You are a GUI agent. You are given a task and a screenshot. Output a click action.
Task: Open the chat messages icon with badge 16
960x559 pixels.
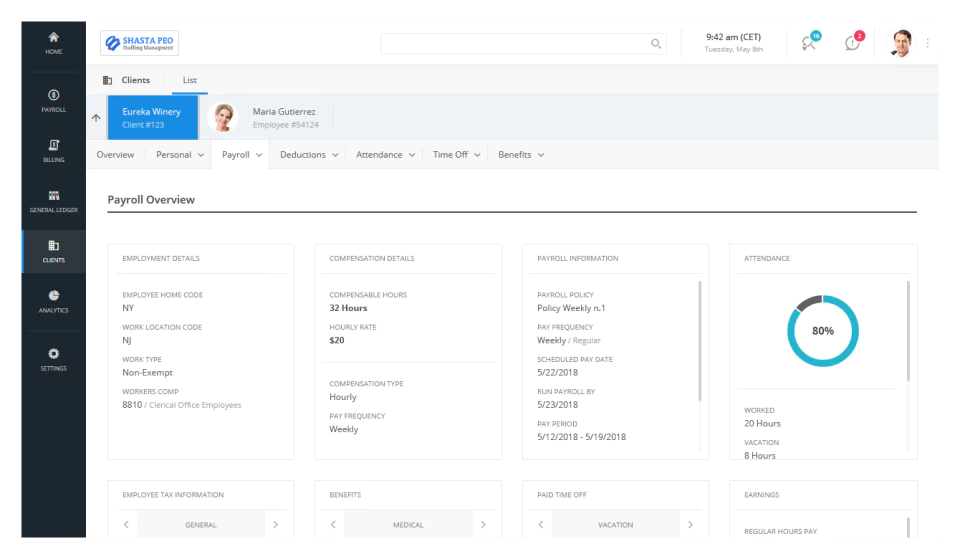(809, 42)
